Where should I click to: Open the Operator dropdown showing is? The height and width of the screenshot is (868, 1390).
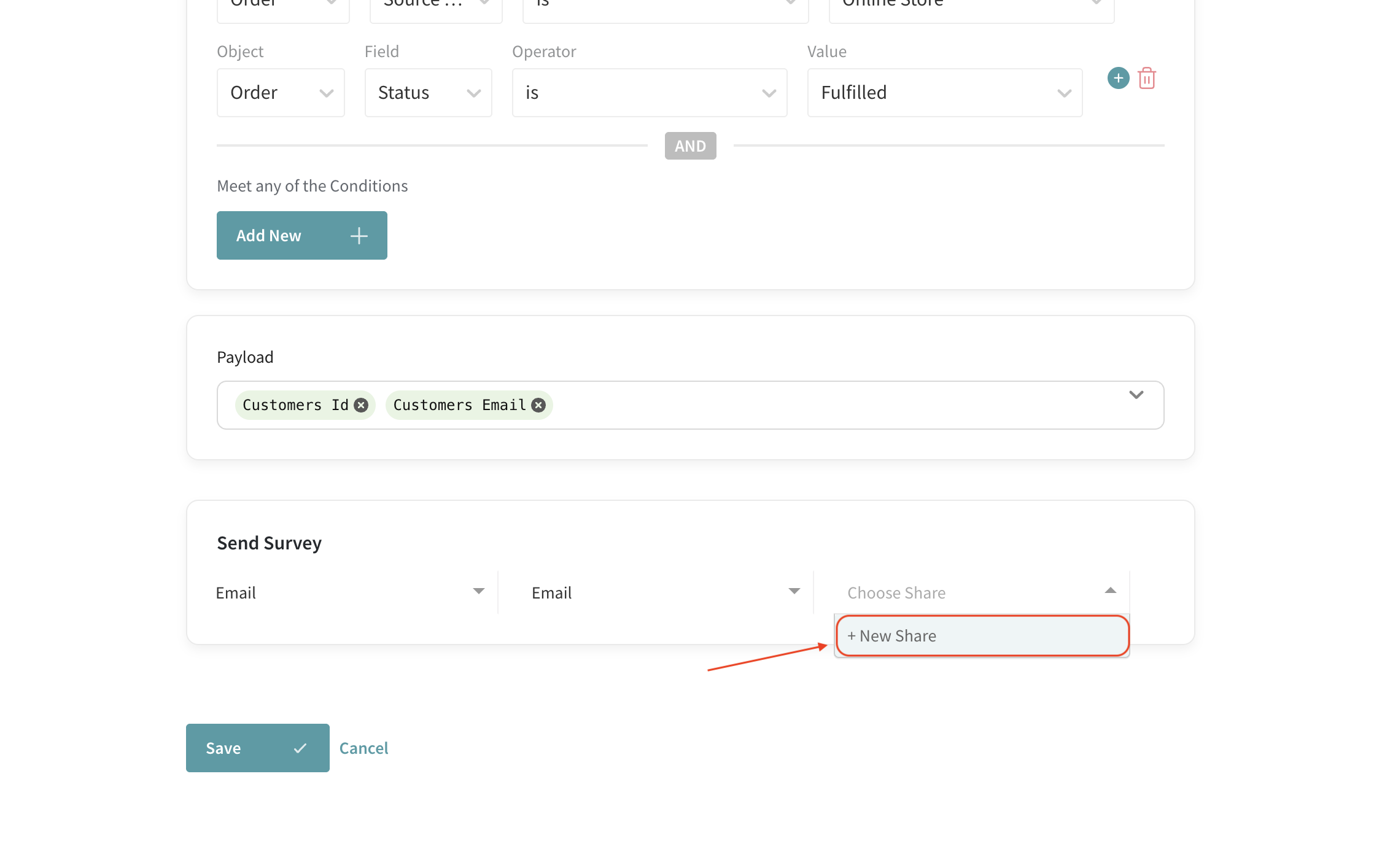tap(649, 93)
